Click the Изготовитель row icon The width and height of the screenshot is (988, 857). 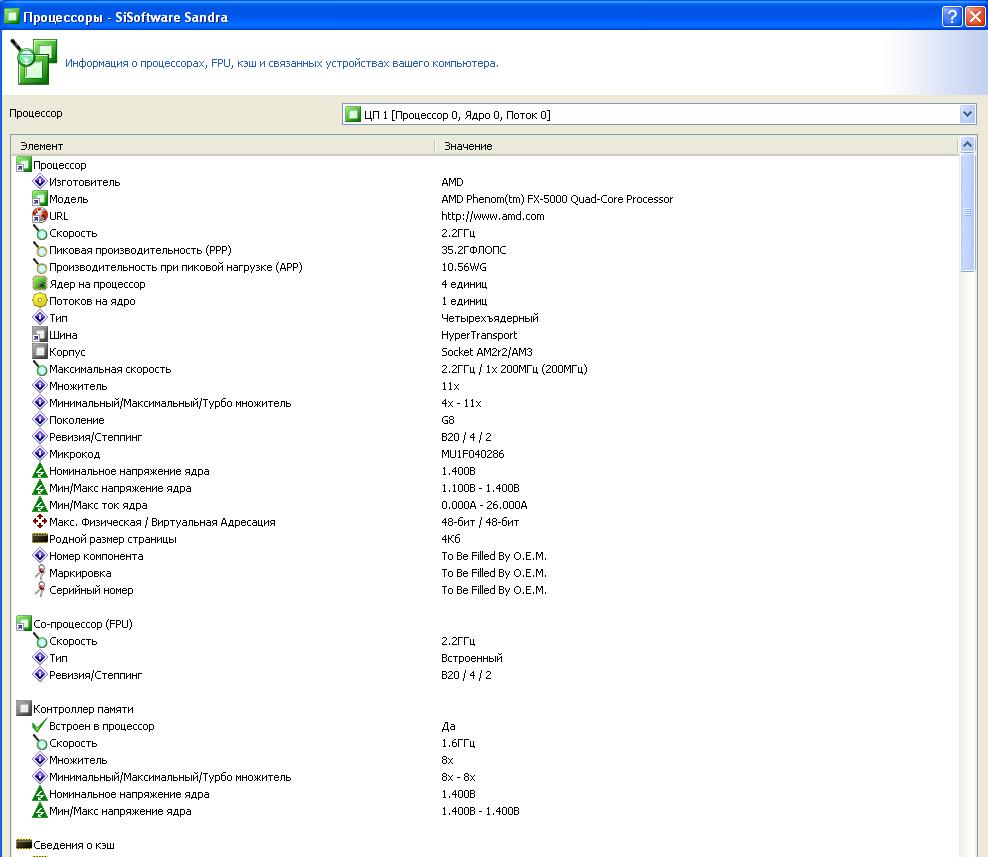[x=40, y=181]
